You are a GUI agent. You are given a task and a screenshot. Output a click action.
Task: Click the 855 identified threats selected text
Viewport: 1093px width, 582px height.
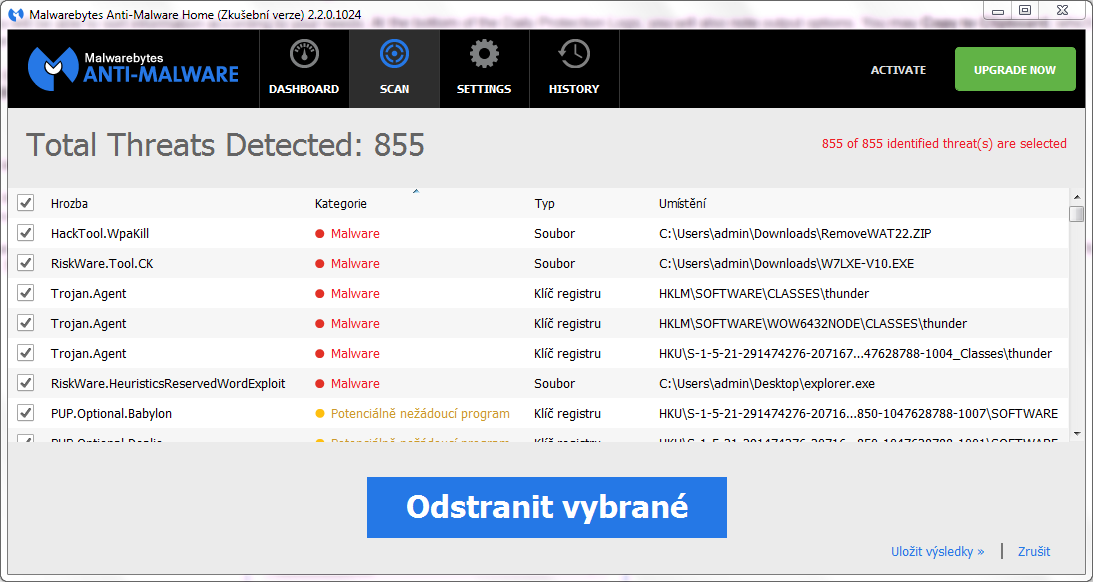(x=944, y=144)
